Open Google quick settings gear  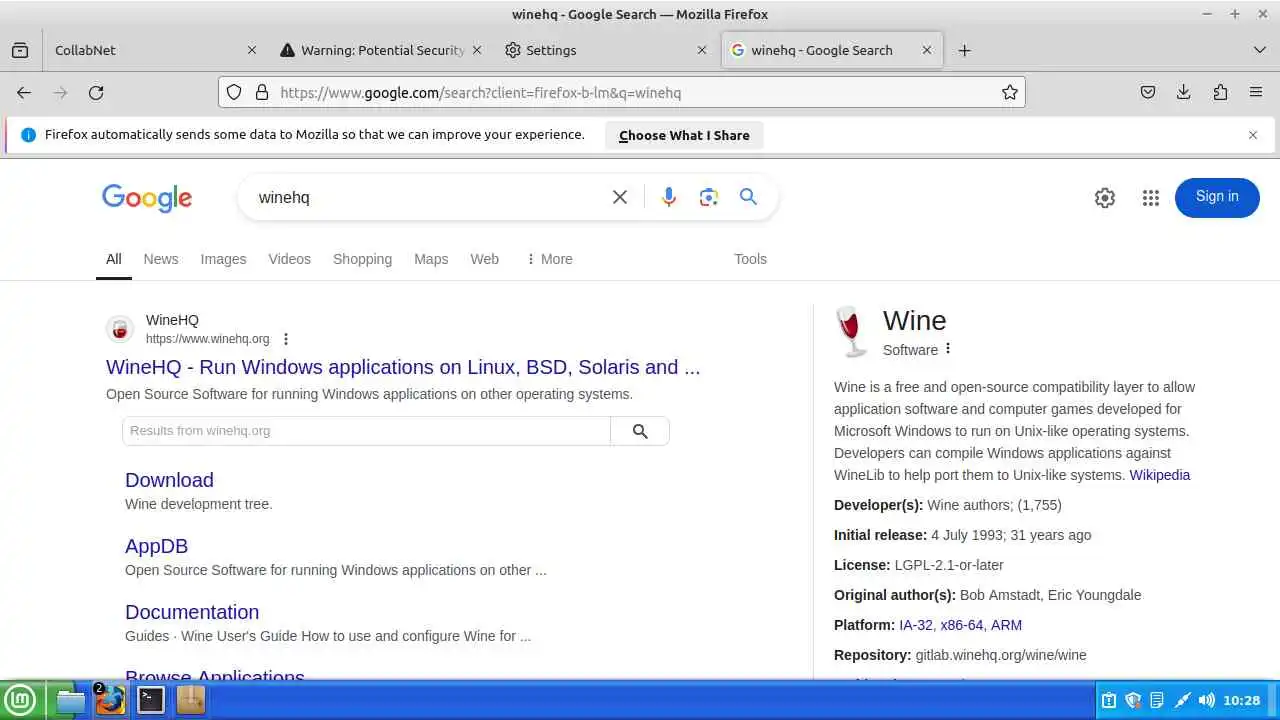tap(1105, 198)
